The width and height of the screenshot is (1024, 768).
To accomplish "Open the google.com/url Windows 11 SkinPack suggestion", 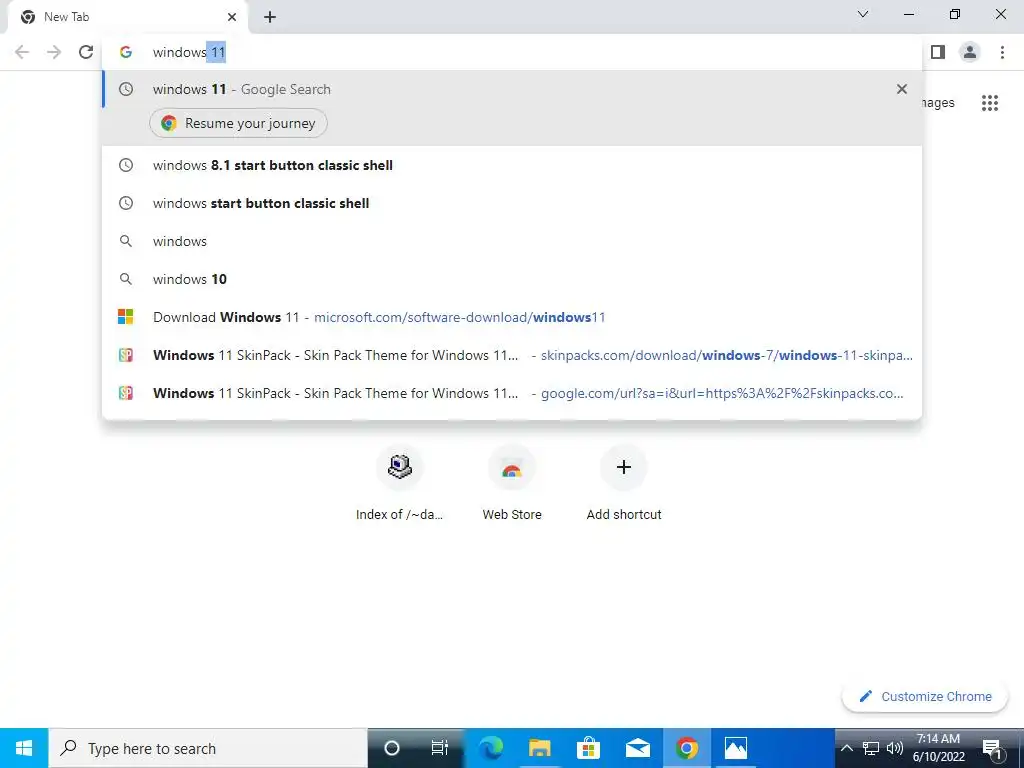I will click(512, 393).
